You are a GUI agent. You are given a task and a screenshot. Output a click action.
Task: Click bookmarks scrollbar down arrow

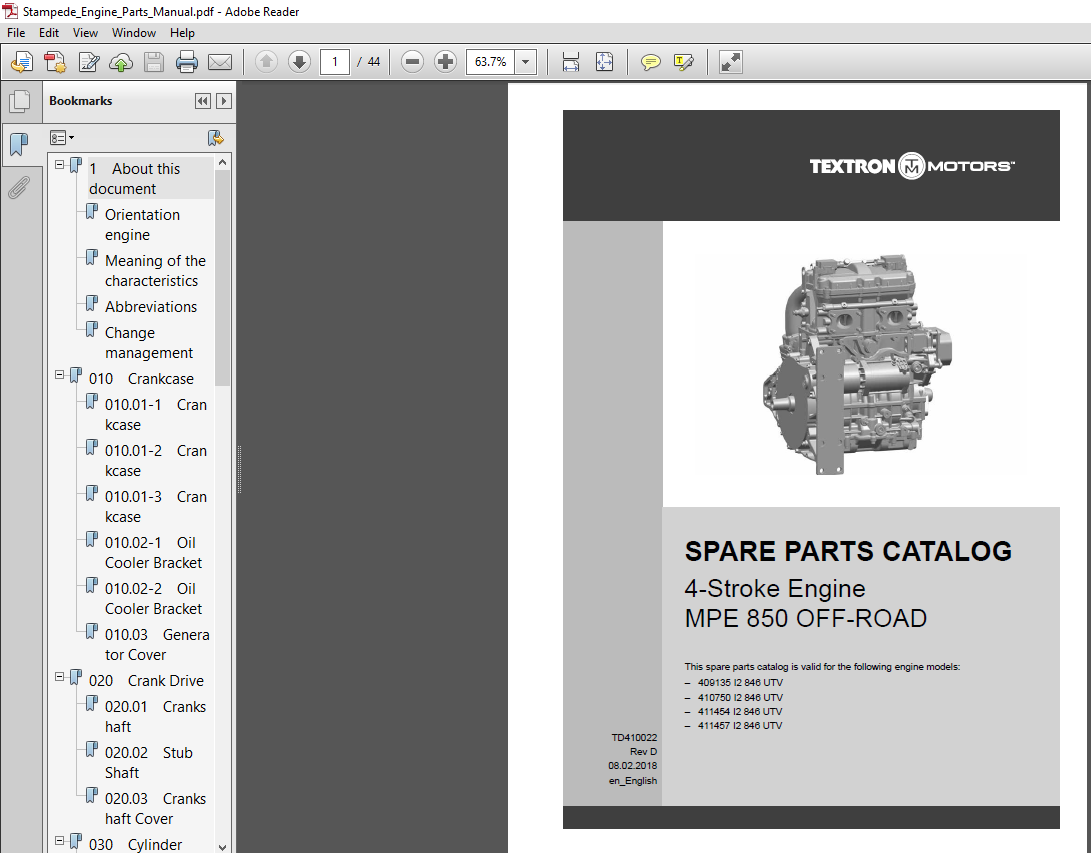(223, 847)
